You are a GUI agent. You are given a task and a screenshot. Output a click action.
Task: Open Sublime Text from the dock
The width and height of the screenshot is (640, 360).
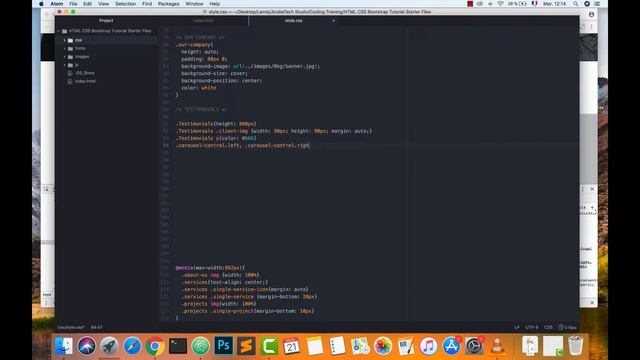pyautogui.click(x=247, y=346)
